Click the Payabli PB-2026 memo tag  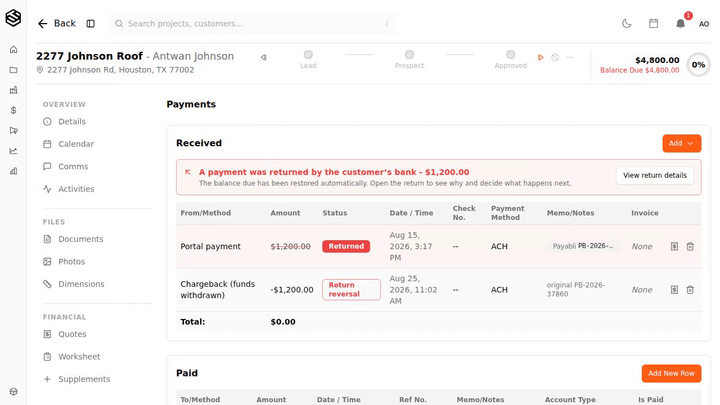pyautogui.click(x=583, y=246)
